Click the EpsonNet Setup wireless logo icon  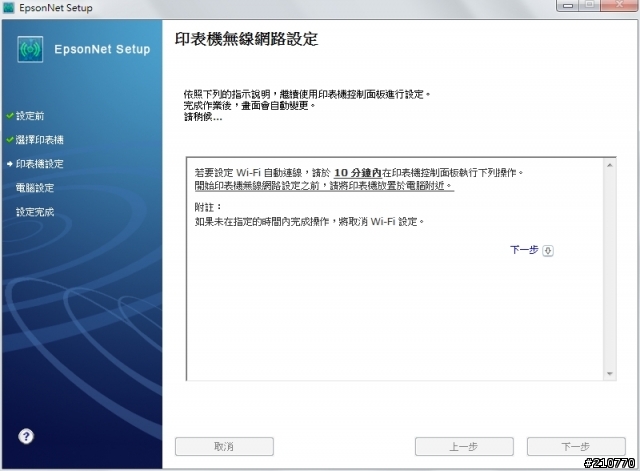click(30, 49)
